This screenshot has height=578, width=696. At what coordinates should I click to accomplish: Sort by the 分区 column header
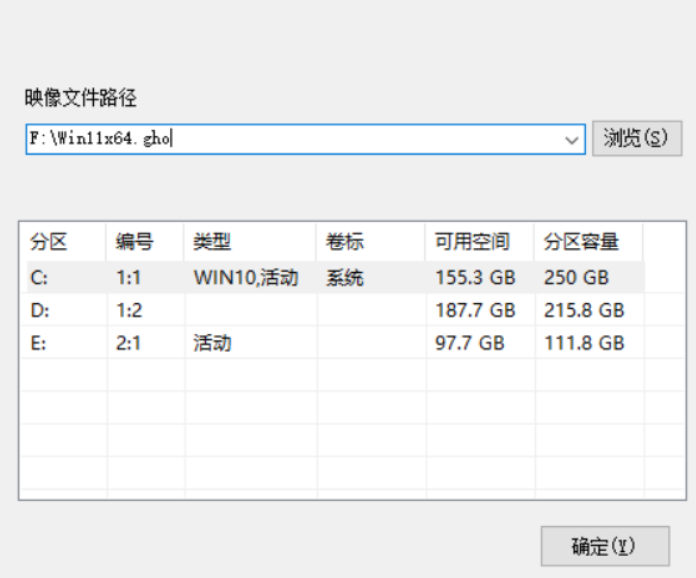tap(48, 242)
